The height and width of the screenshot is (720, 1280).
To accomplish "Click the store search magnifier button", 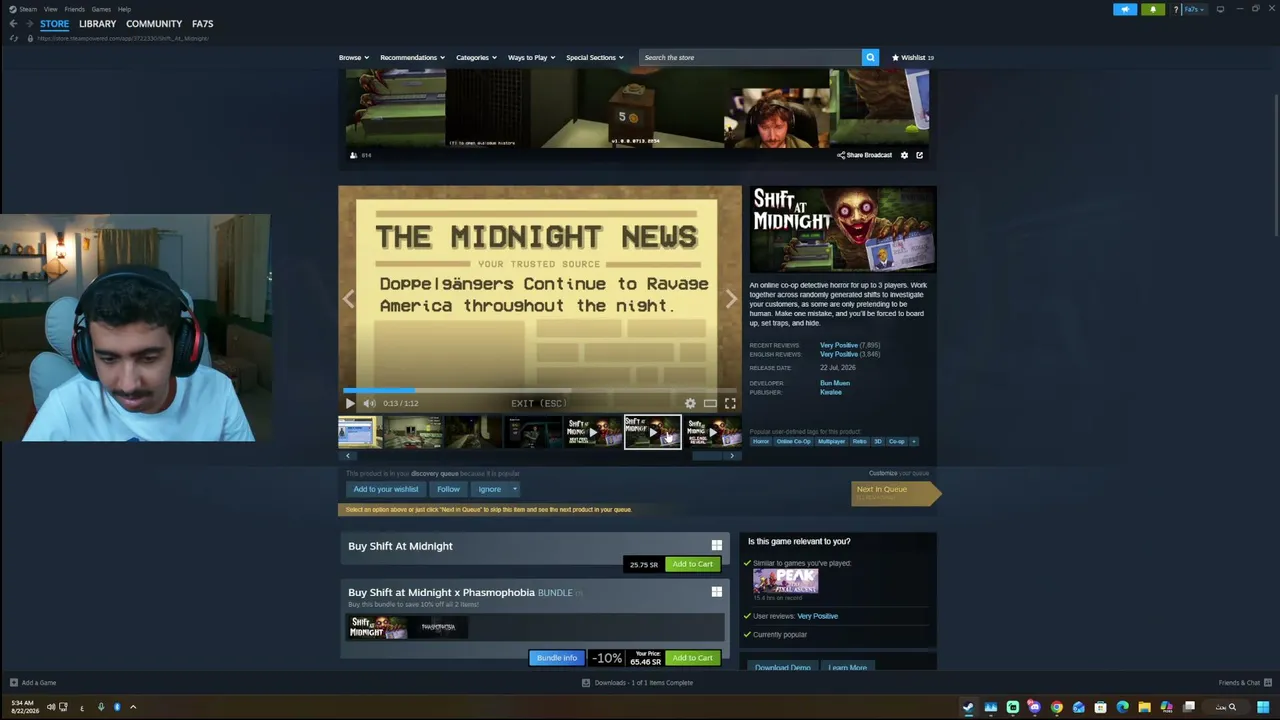I will pos(870,57).
